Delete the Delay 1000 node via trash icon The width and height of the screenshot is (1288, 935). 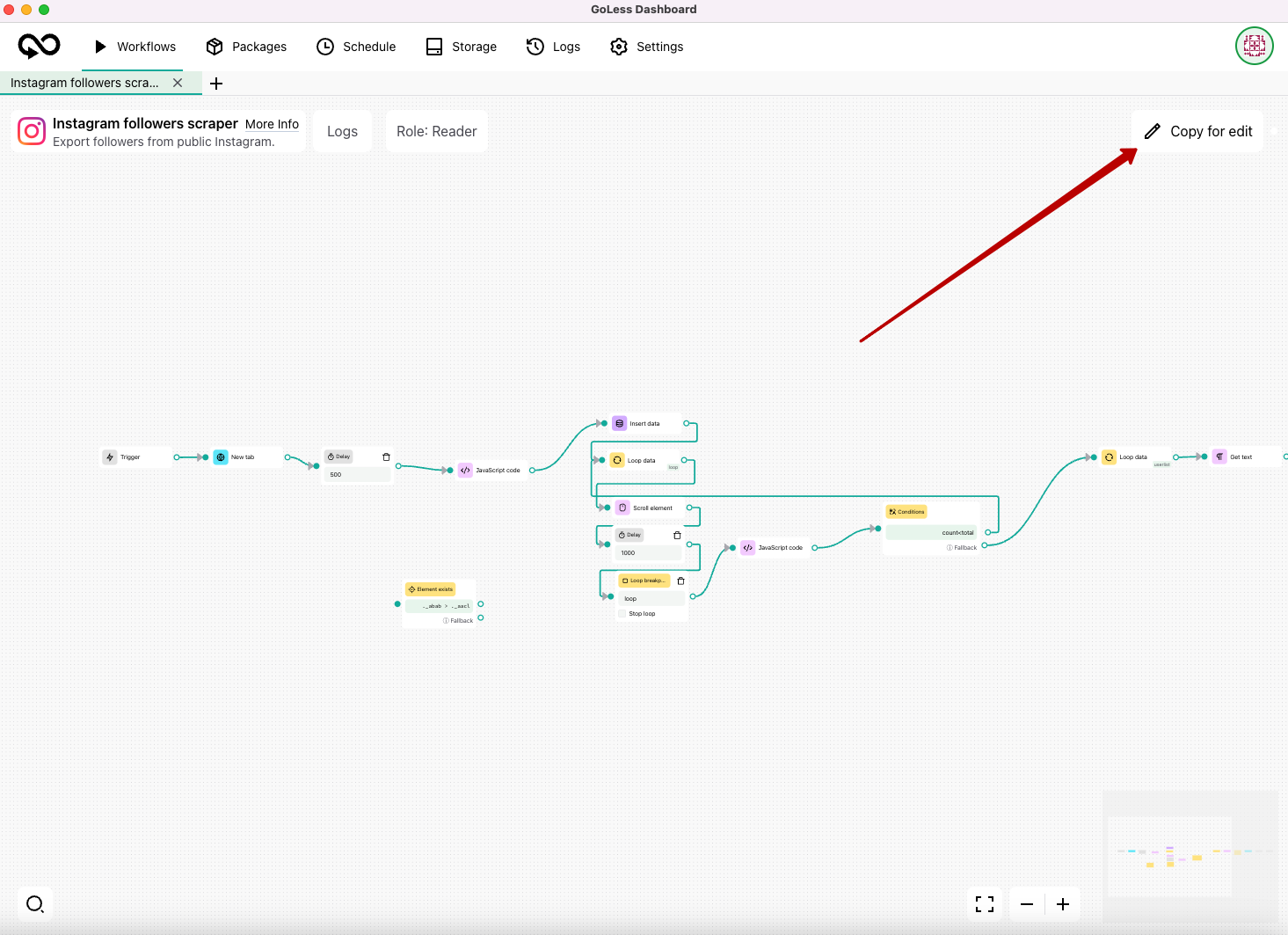(x=677, y=536)
